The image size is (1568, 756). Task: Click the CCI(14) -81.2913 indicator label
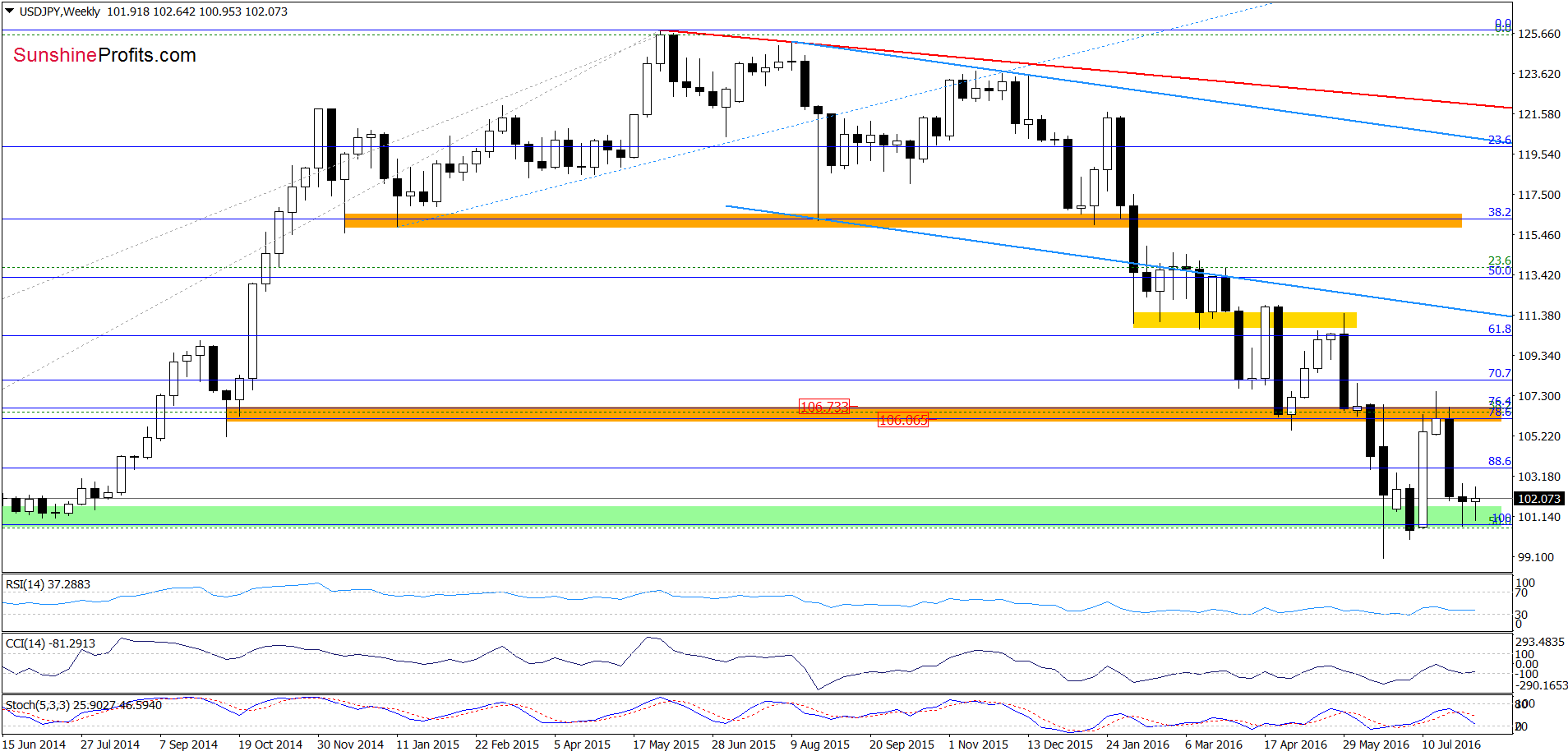50,643
